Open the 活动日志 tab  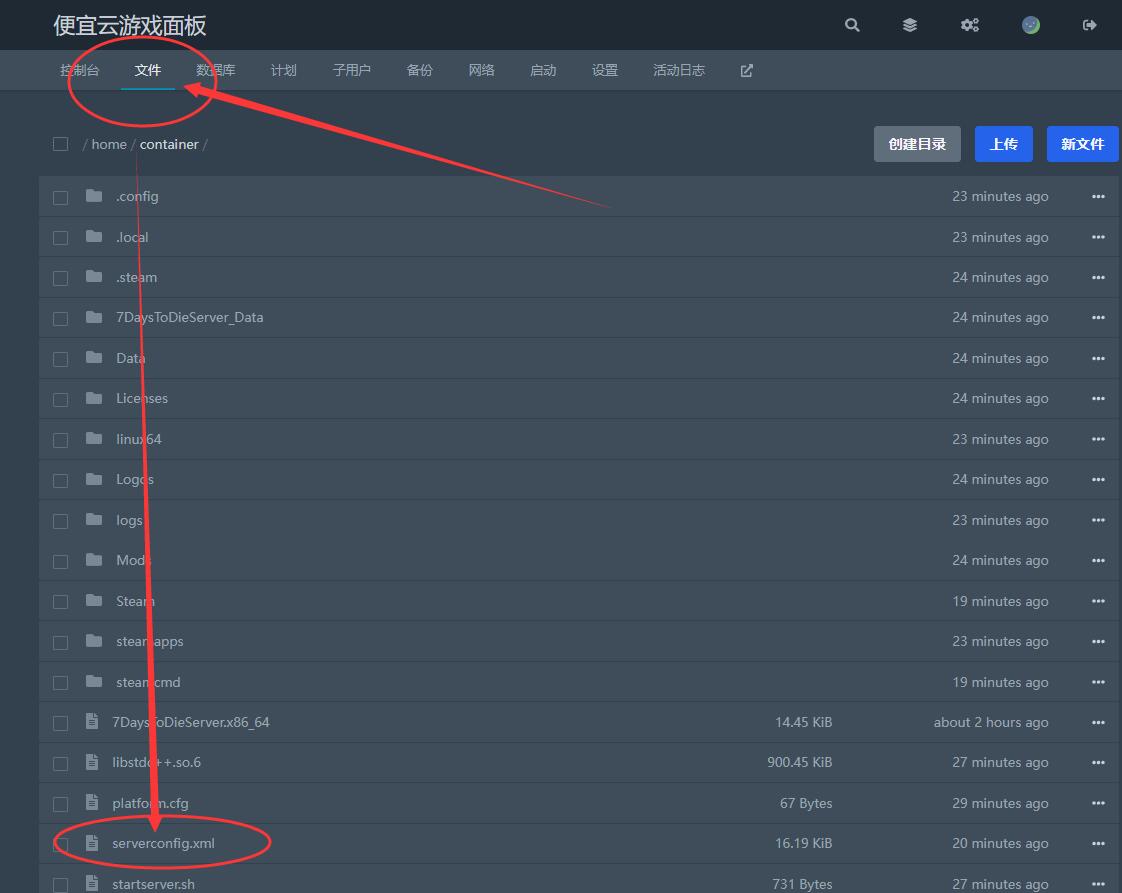coord(679,70)
